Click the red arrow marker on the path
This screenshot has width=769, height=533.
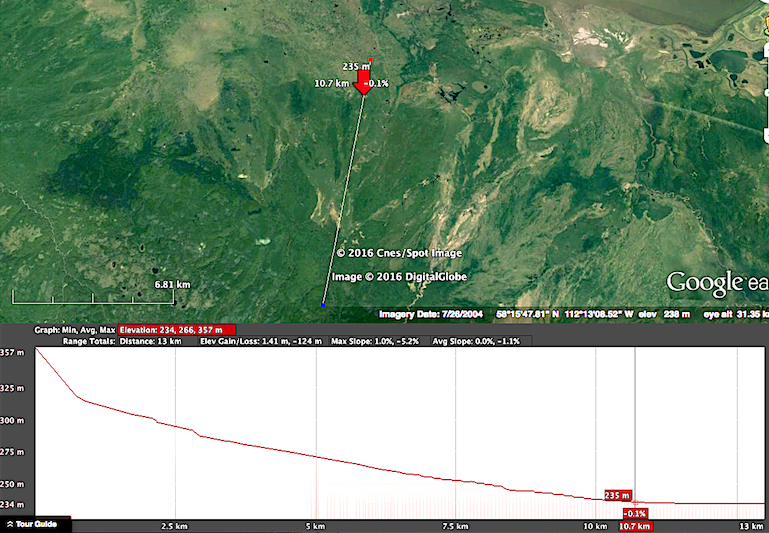click(362, 80)
